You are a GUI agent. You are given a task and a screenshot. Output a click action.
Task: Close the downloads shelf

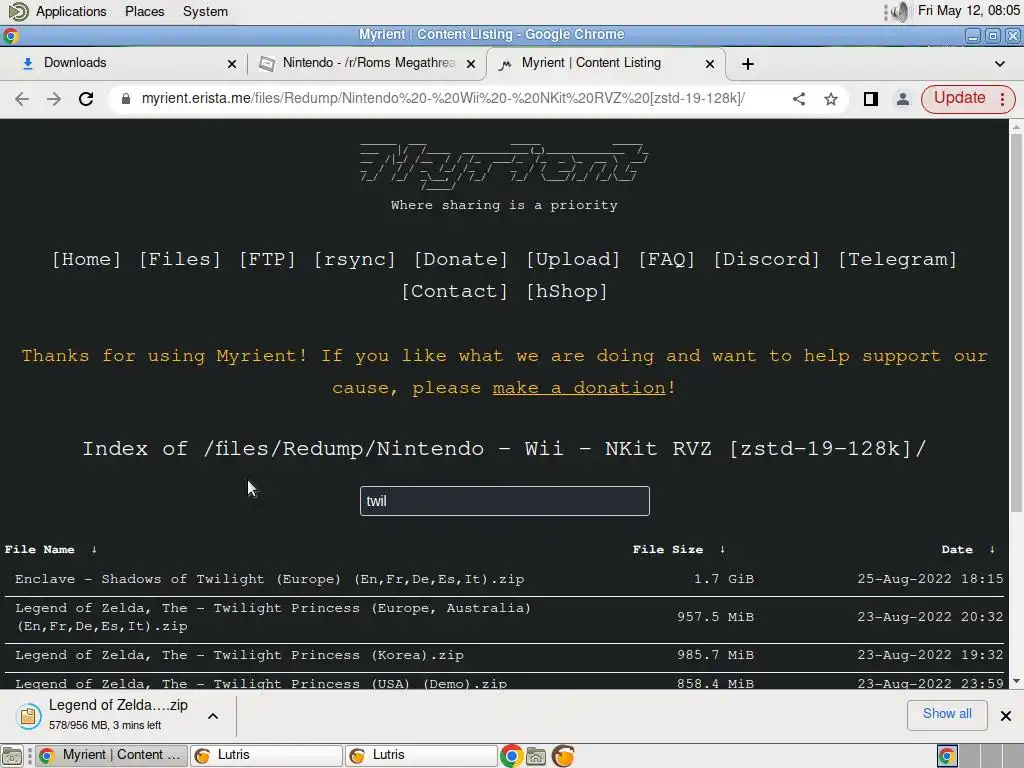coord(1006,716)
